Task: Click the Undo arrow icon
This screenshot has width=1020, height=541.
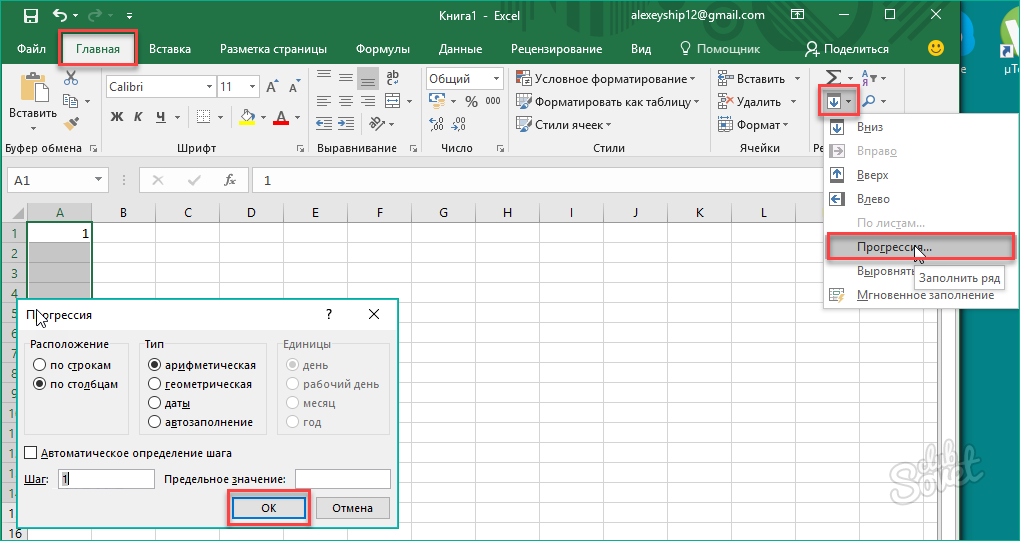Action: 60,16
